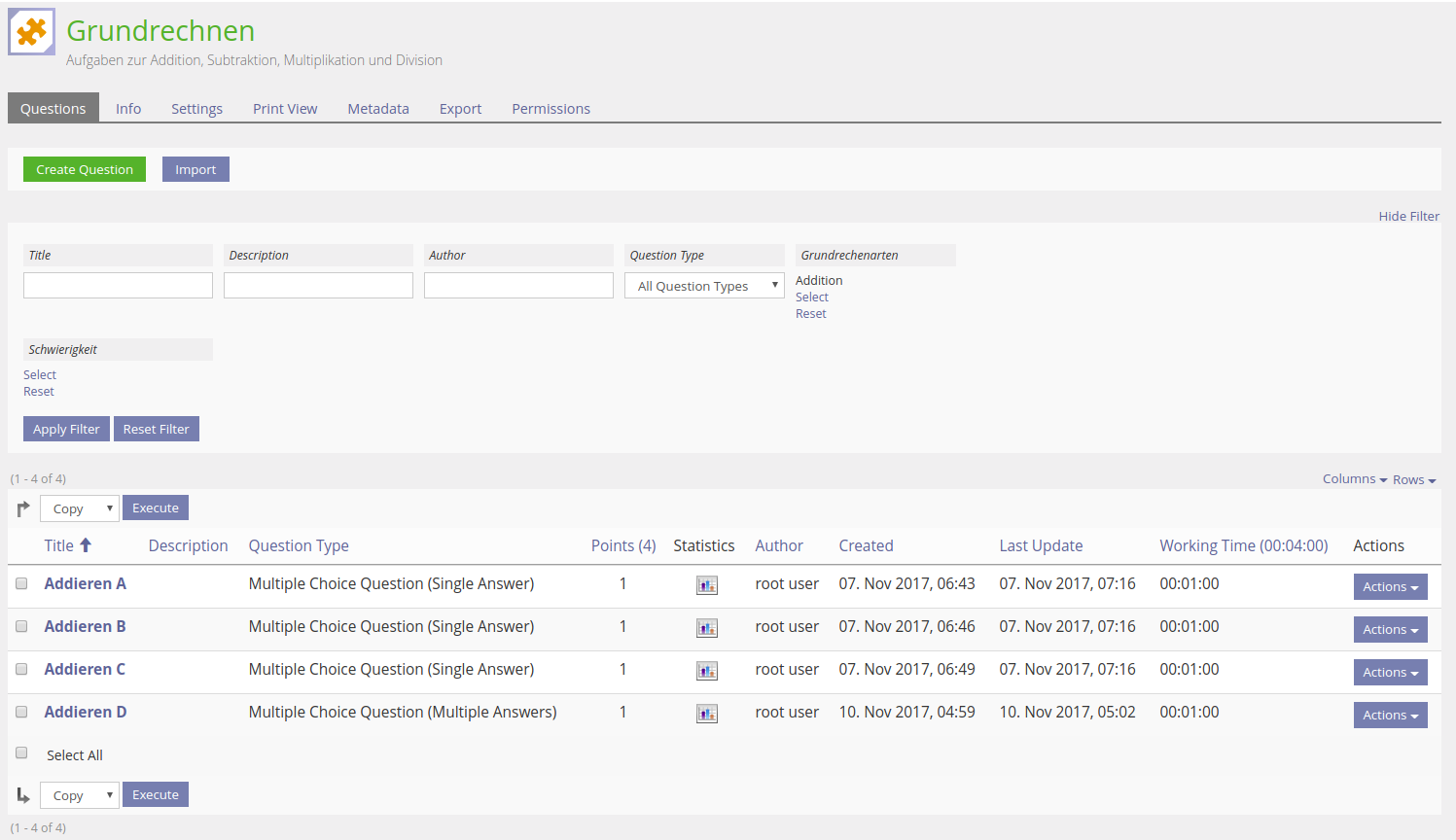1456x840 pixels.
Task: Open Actions menu for Addieren C
Action: [x=1390, y=672]
